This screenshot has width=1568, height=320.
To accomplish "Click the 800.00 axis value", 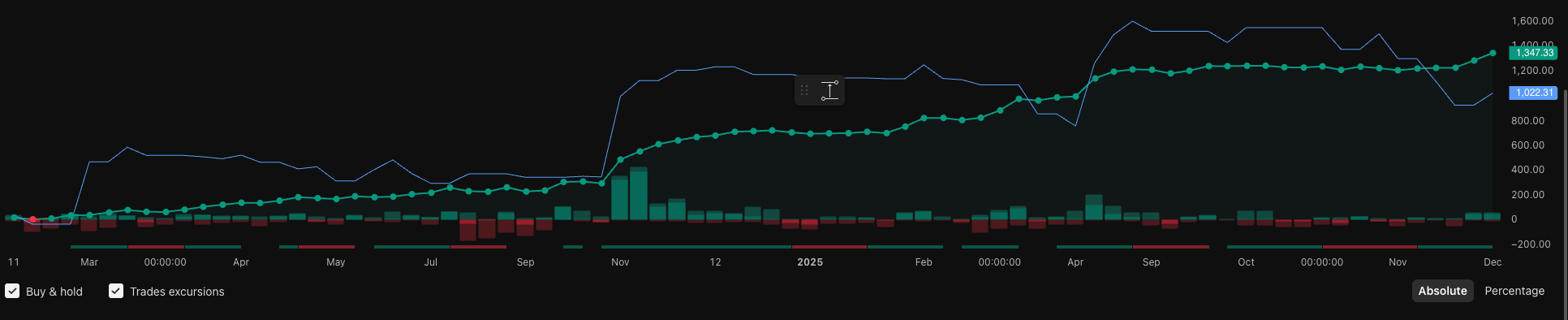I will 1527,120.
